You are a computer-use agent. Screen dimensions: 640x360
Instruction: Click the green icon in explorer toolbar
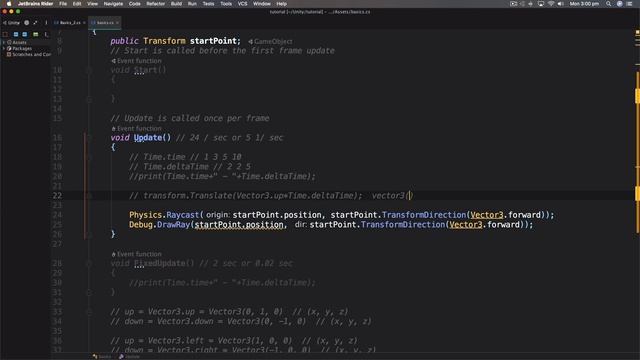pyautogui.click(x=36, y=34)
